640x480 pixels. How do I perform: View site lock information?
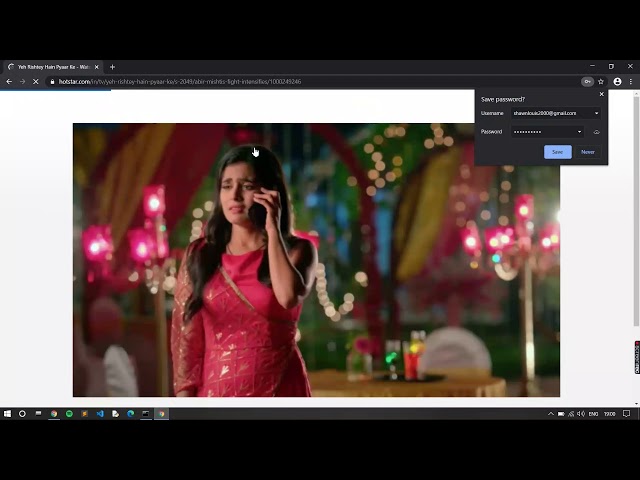pyautogui.click(x=52, y=82)
